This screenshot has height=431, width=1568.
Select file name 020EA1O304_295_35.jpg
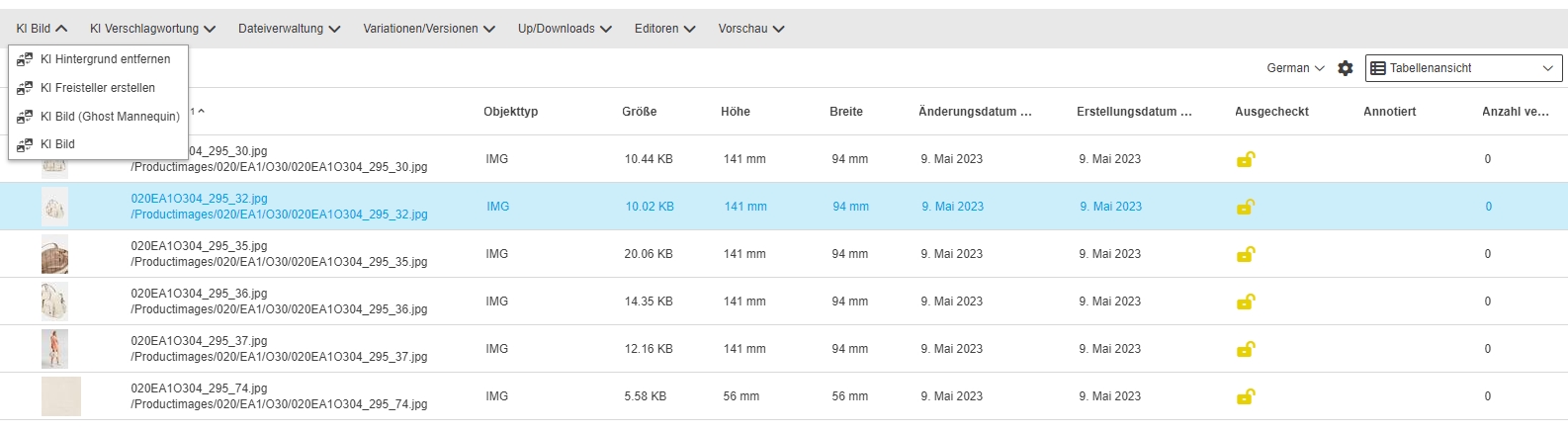(199, 246)
